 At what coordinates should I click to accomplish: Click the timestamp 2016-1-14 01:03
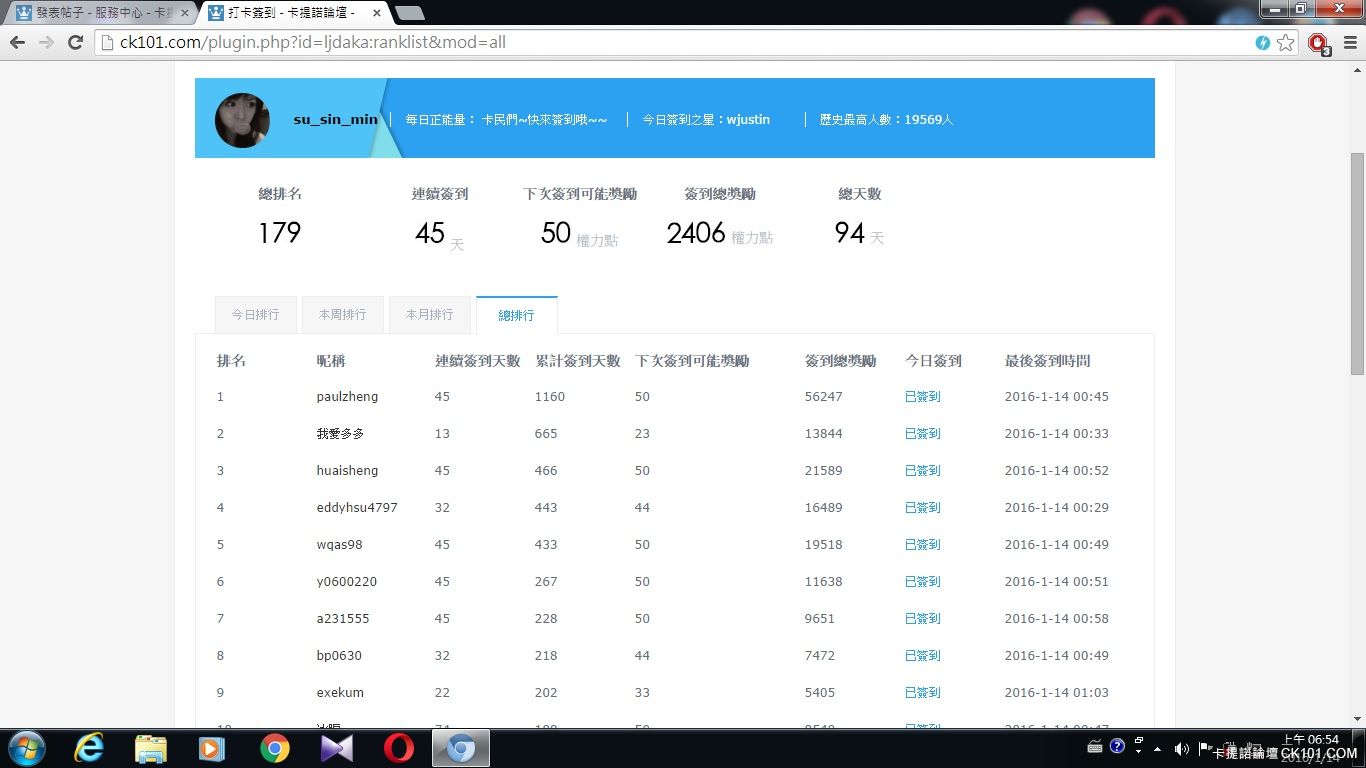(1056, 693)
